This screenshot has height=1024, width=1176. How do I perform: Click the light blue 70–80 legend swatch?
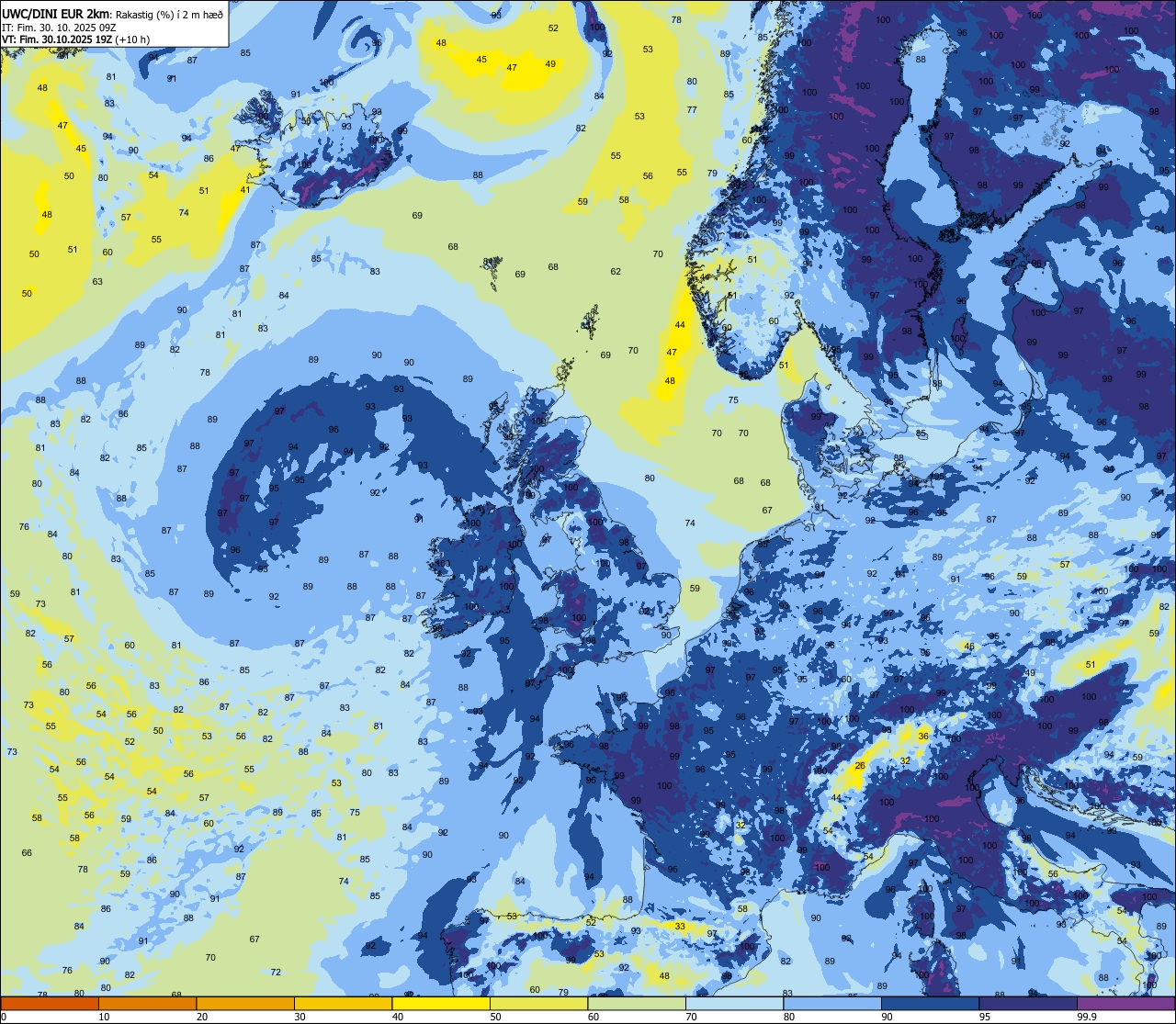734,1003
